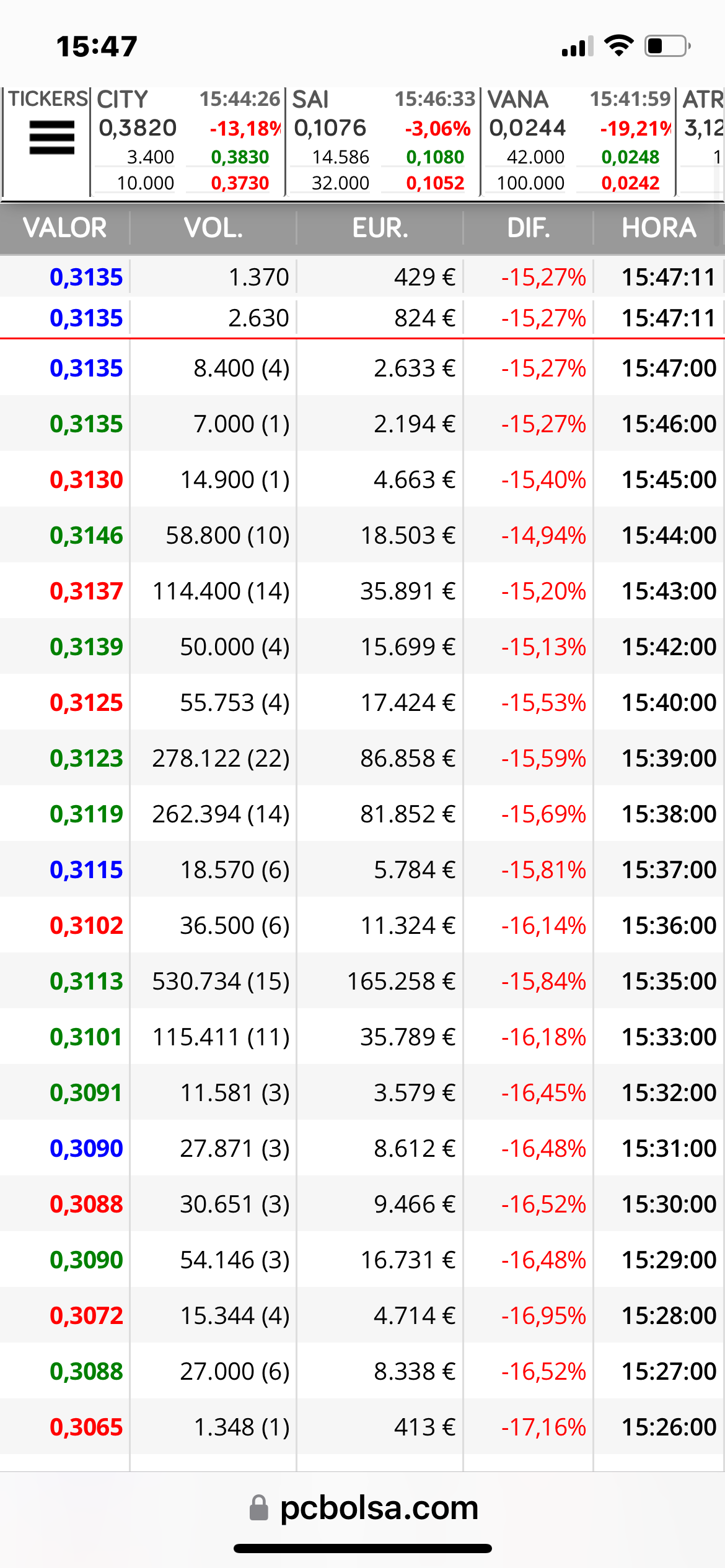The image size is (725, 1568).
Task: Open the TICKERS hamburger menu
Action: 52,137
